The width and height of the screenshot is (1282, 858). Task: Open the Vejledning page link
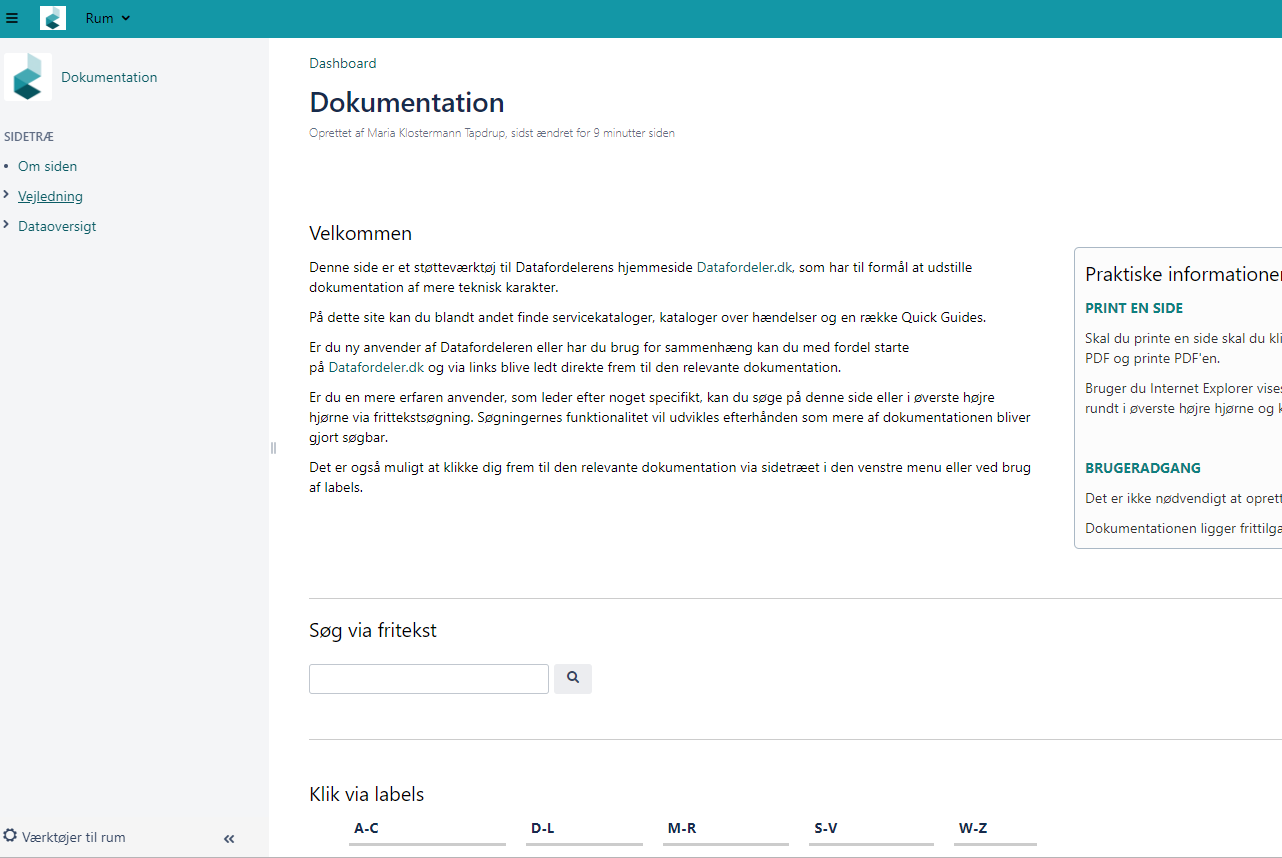[50, 196]
